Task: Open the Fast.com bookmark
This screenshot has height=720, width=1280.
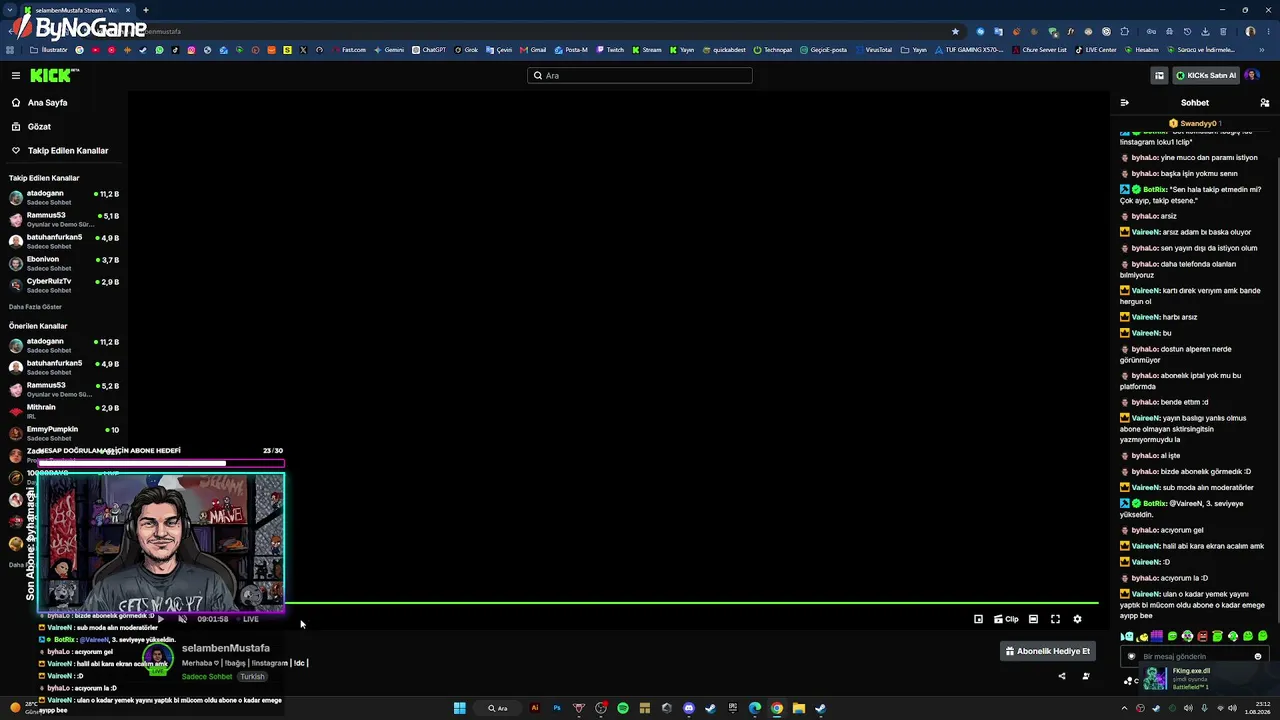Action: pos(349,50)
